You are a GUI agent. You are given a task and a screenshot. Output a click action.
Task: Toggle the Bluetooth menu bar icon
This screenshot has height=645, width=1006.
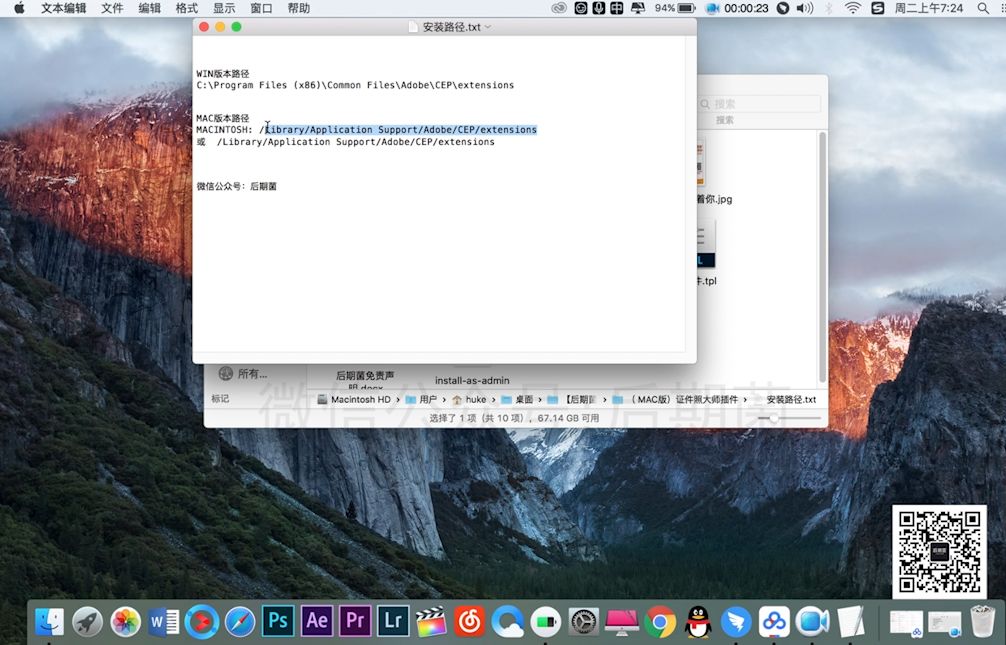[x=828, y=8]
